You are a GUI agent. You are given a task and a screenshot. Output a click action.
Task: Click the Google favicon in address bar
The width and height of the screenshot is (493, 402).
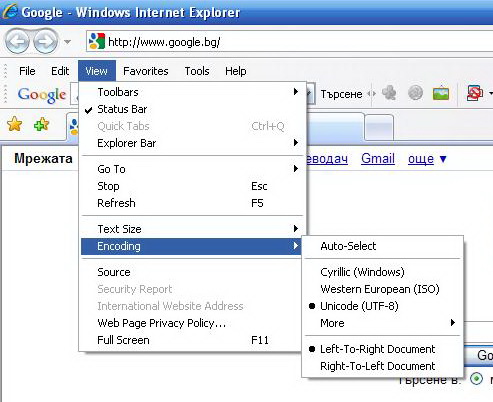coord(97,42)
